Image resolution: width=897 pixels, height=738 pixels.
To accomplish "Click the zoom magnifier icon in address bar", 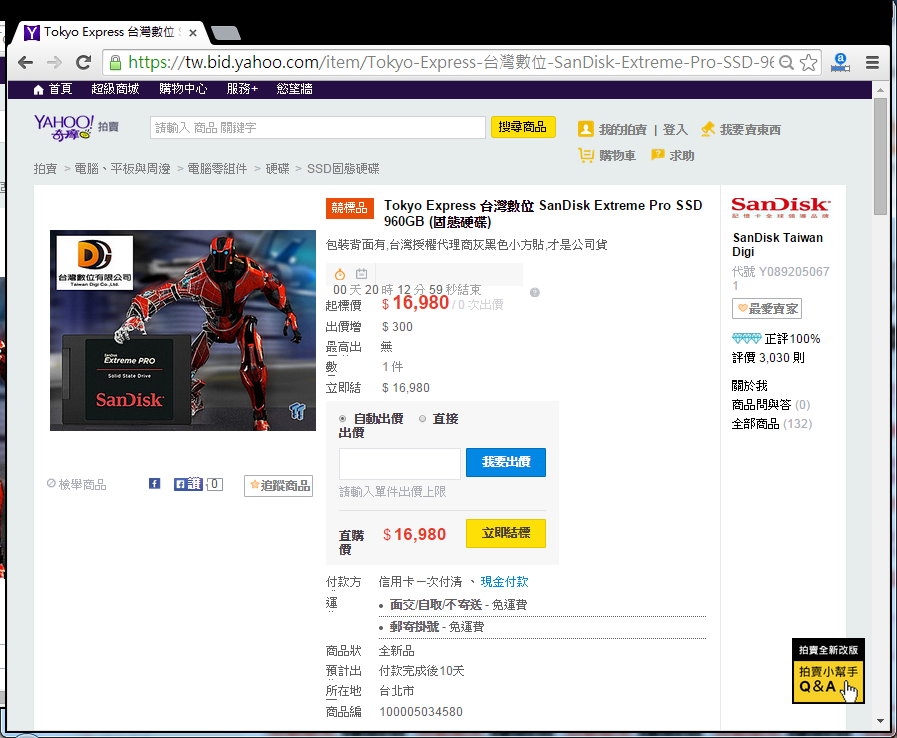I will [787, 62].
